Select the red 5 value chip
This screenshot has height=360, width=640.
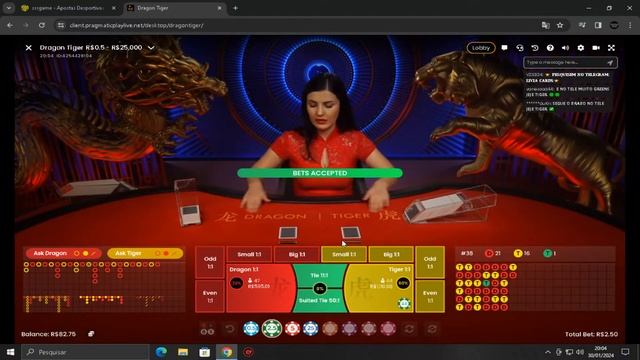[292, 329]
